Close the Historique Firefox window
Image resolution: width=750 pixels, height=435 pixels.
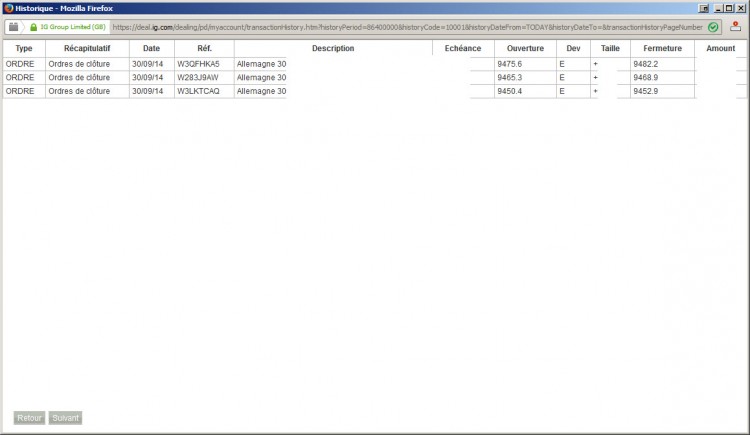740,8
